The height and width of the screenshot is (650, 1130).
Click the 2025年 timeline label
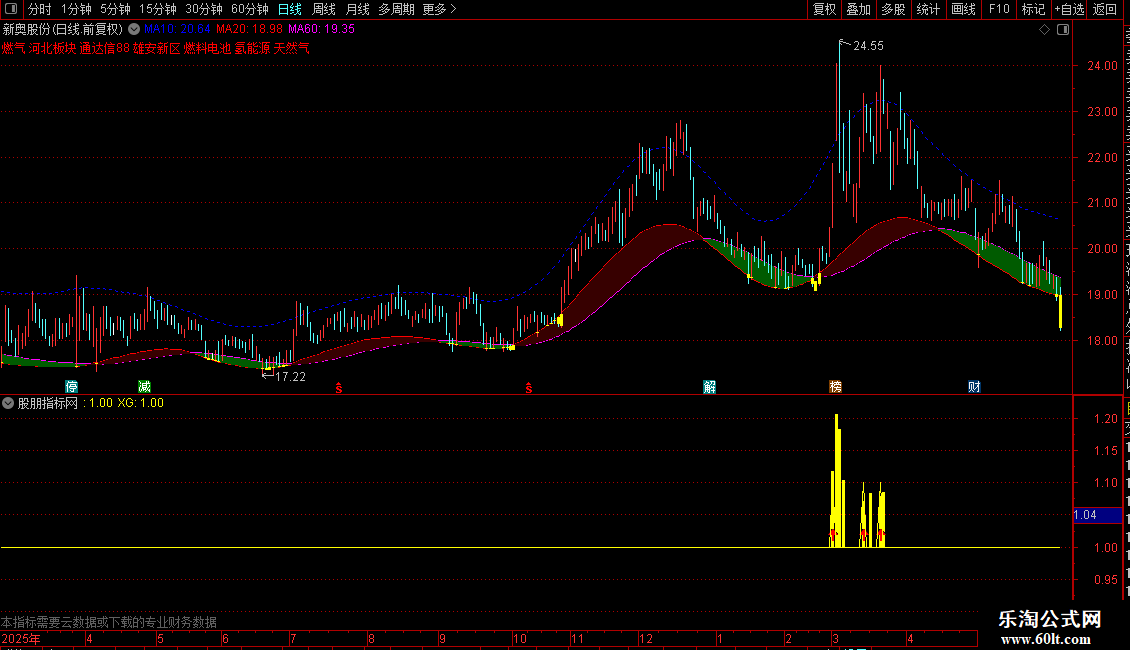pos(21,638)
